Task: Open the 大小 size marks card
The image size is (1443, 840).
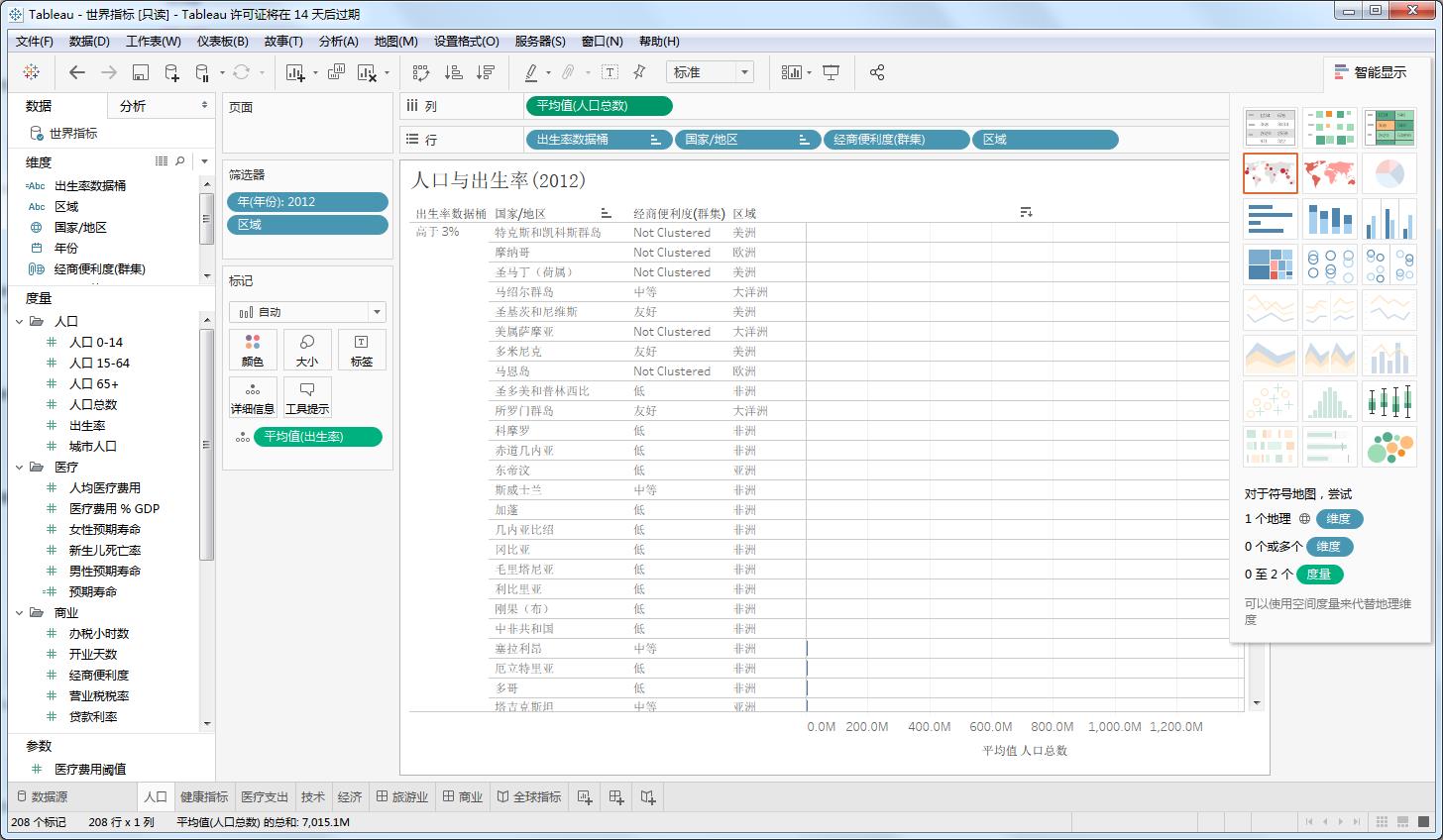Action: point(307,351)
